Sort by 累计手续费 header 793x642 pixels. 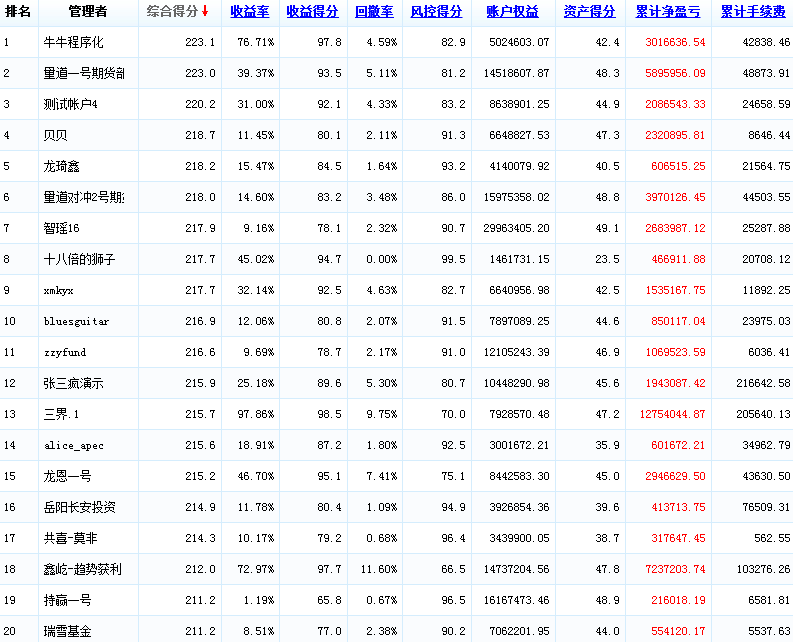(754, 12)
